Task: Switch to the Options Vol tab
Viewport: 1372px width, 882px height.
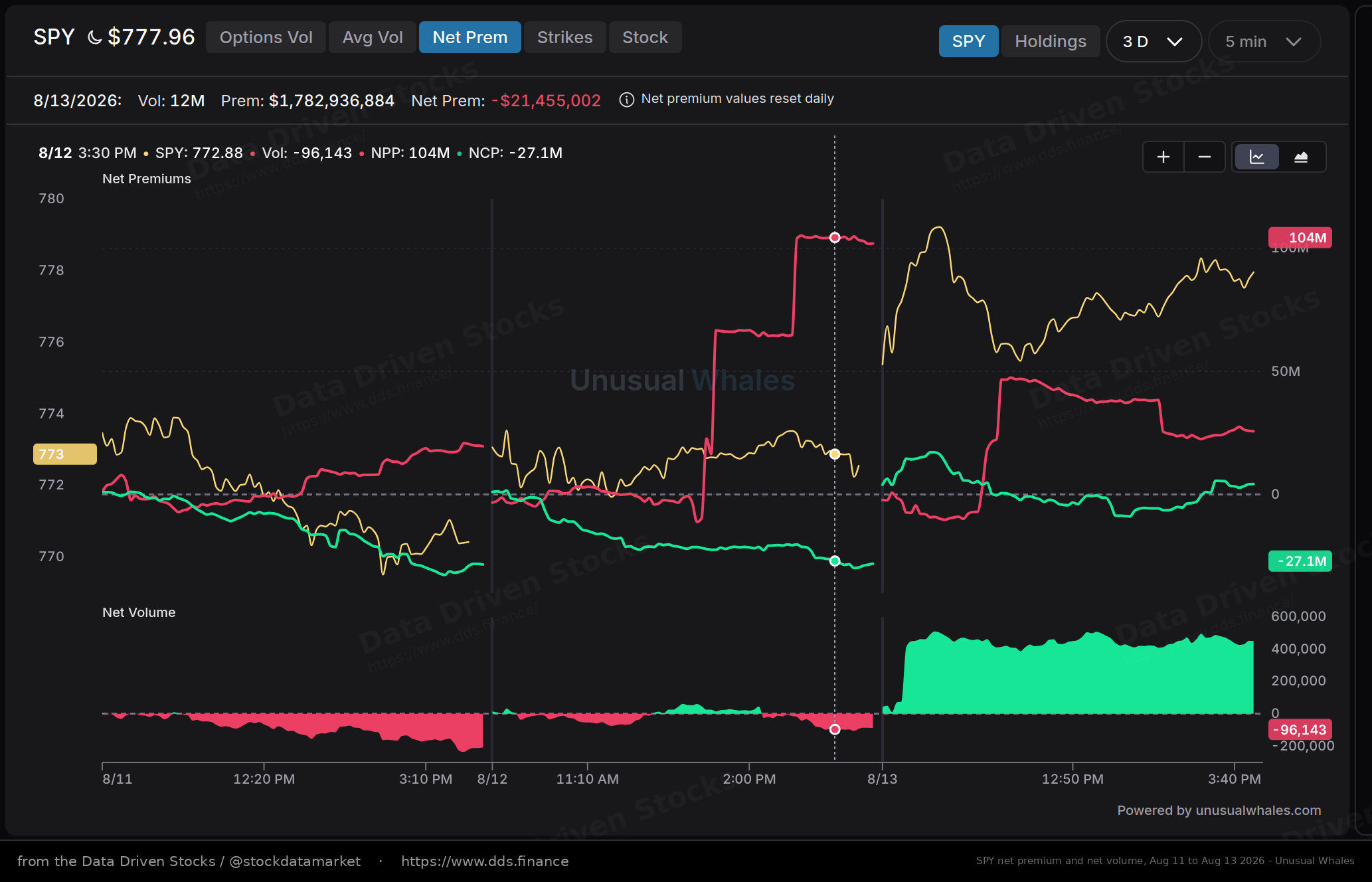Action: [x=266, y=37]
